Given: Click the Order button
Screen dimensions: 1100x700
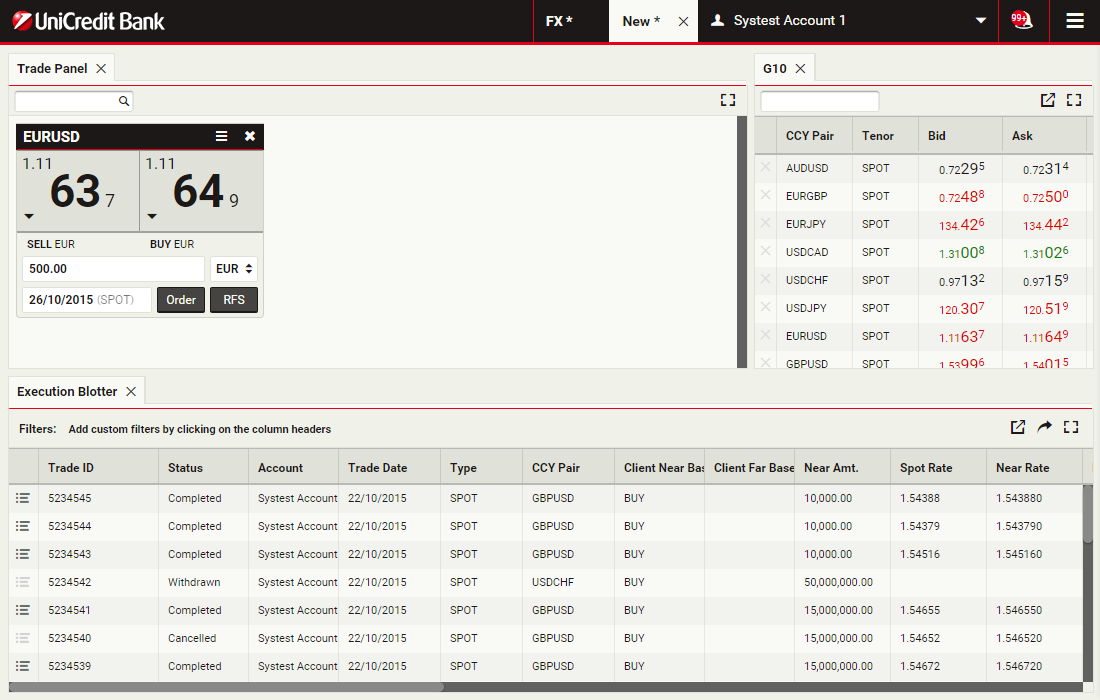Looking at the screenshot, I should pyautogui.click(x=181, y=300).
